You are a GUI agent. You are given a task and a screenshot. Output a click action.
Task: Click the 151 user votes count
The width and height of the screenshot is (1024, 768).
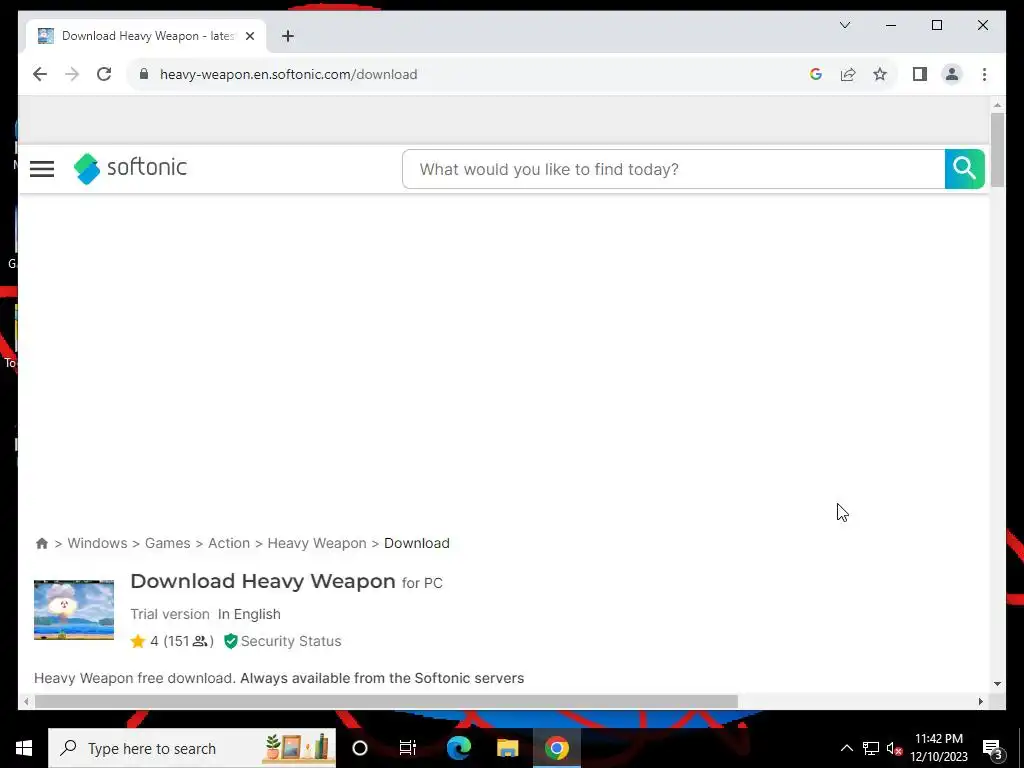click(189, 641)
